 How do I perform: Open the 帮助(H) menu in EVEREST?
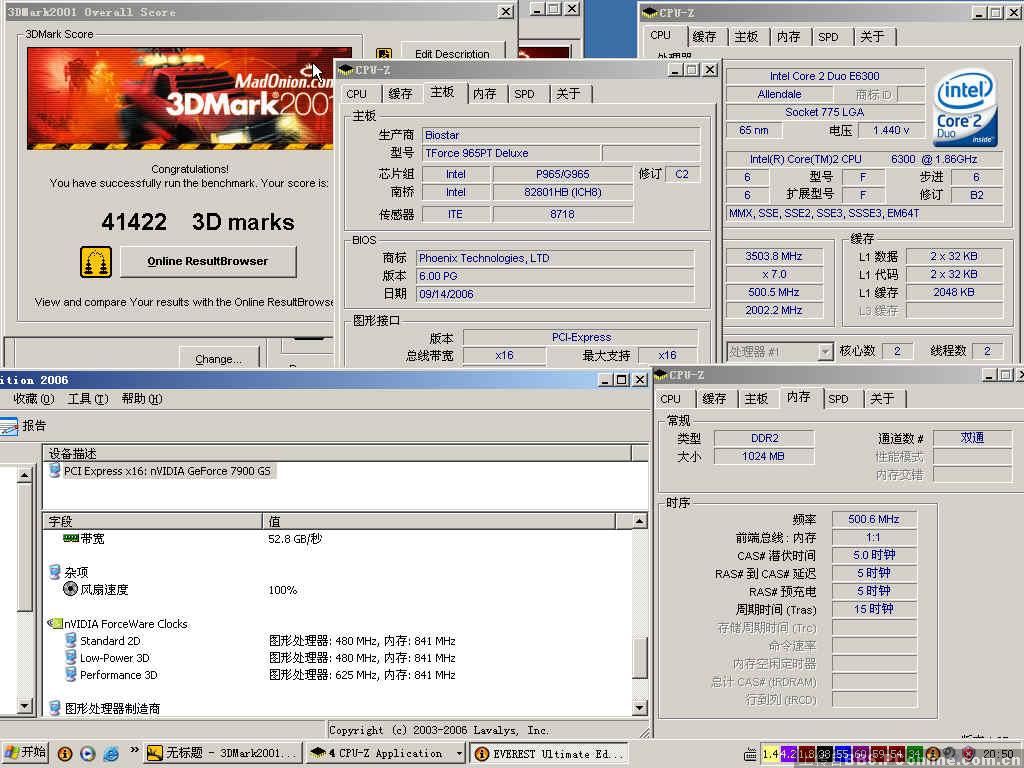pos(142,399)
